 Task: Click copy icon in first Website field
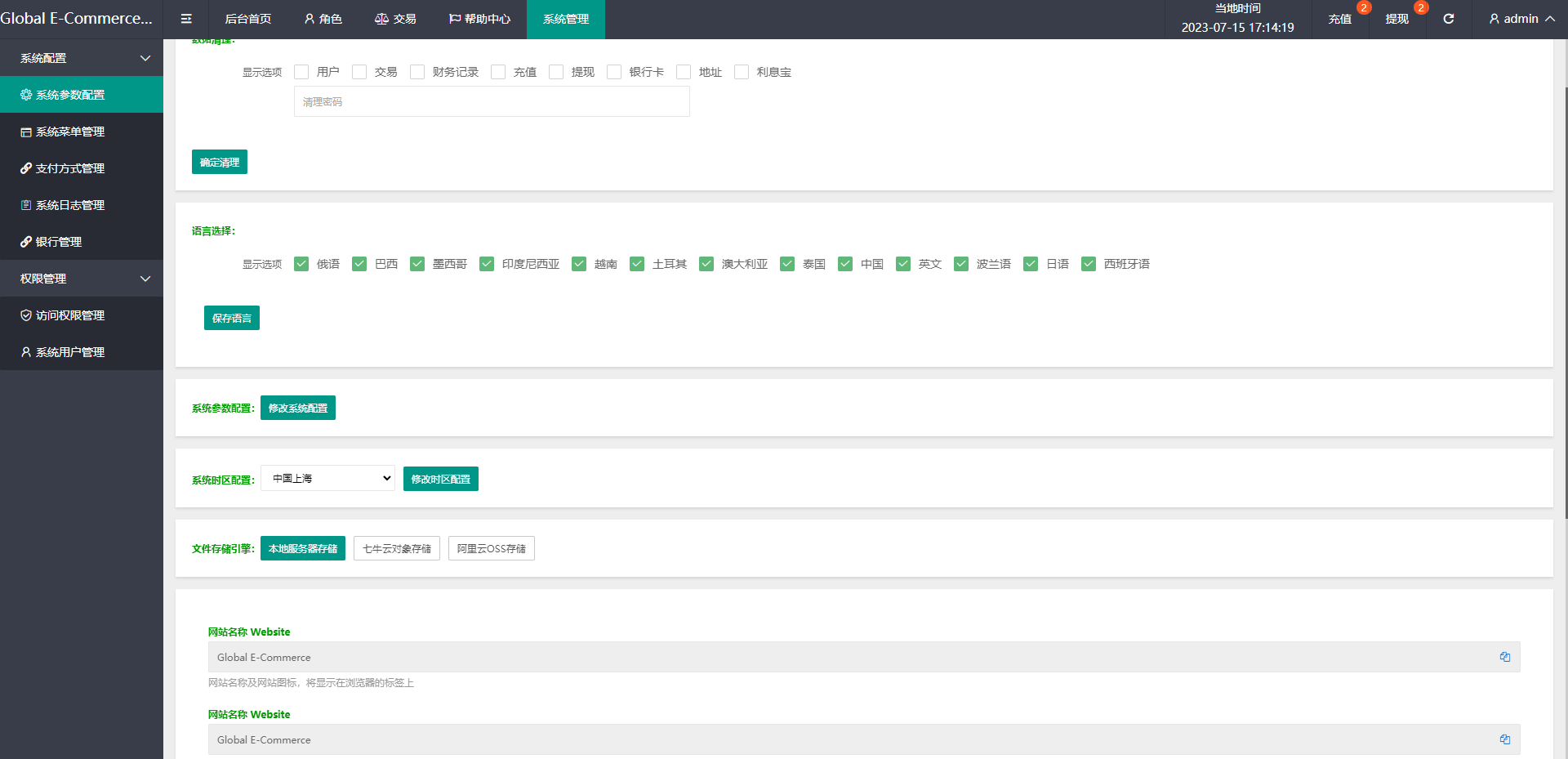pos(1504,657)
